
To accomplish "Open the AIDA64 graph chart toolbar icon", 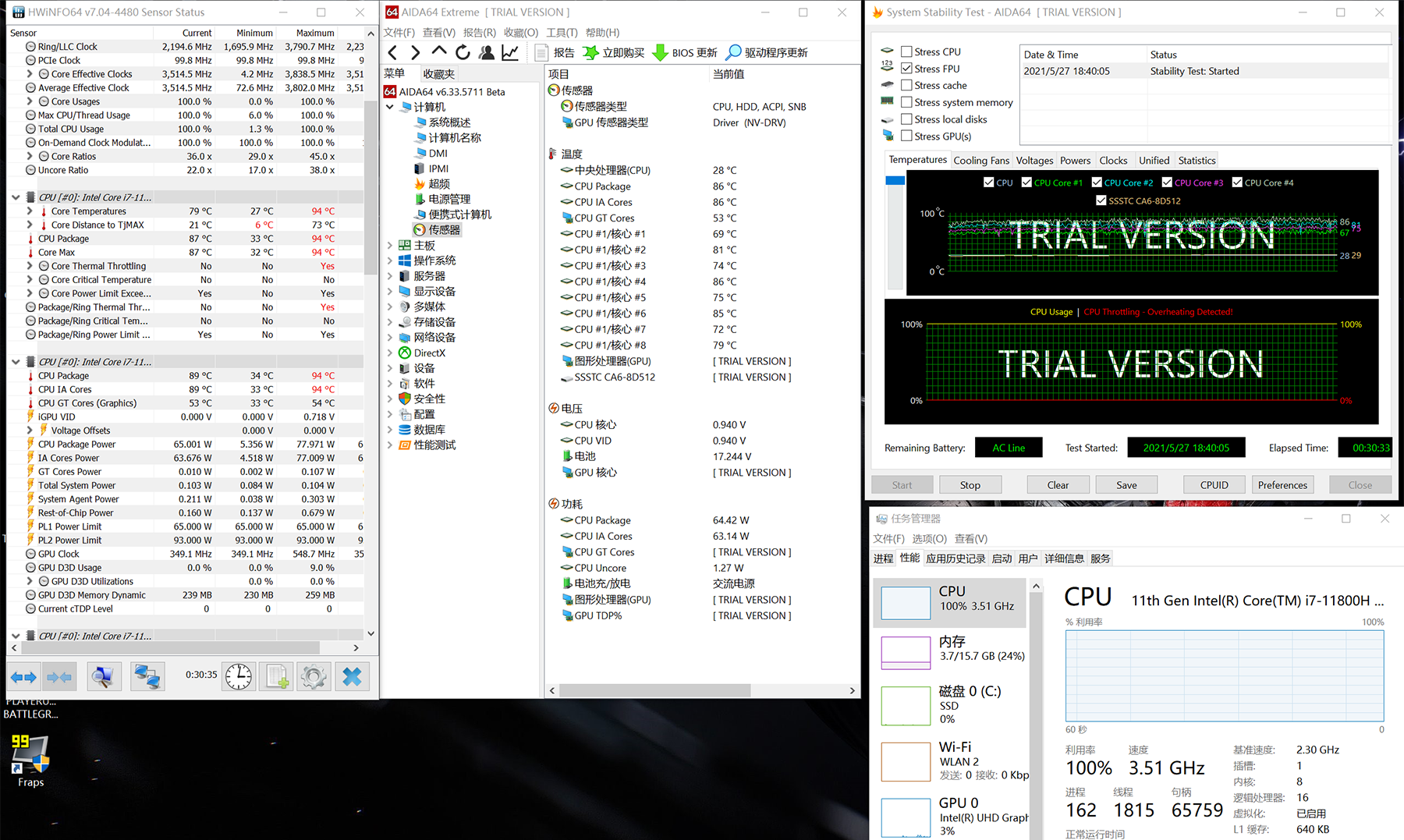I will point(510,52).
